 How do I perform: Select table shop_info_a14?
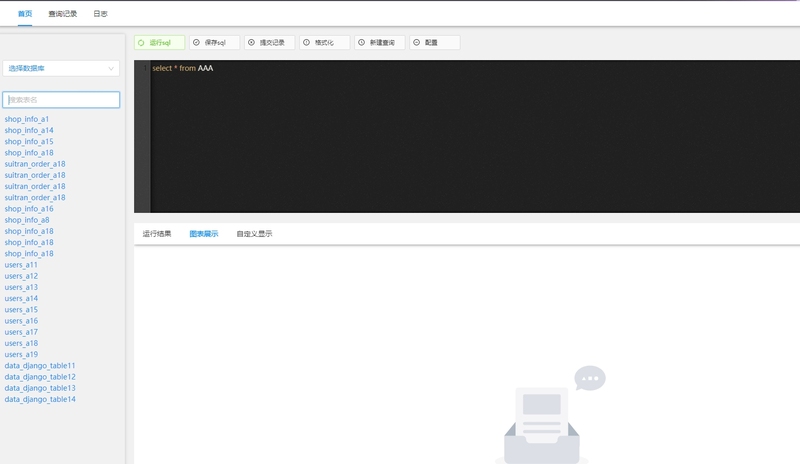(29, 130)
